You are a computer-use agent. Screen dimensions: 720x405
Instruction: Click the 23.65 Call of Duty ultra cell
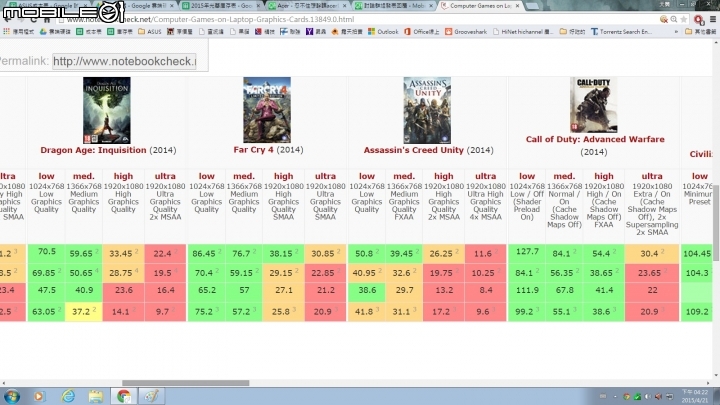click(652, 273)
